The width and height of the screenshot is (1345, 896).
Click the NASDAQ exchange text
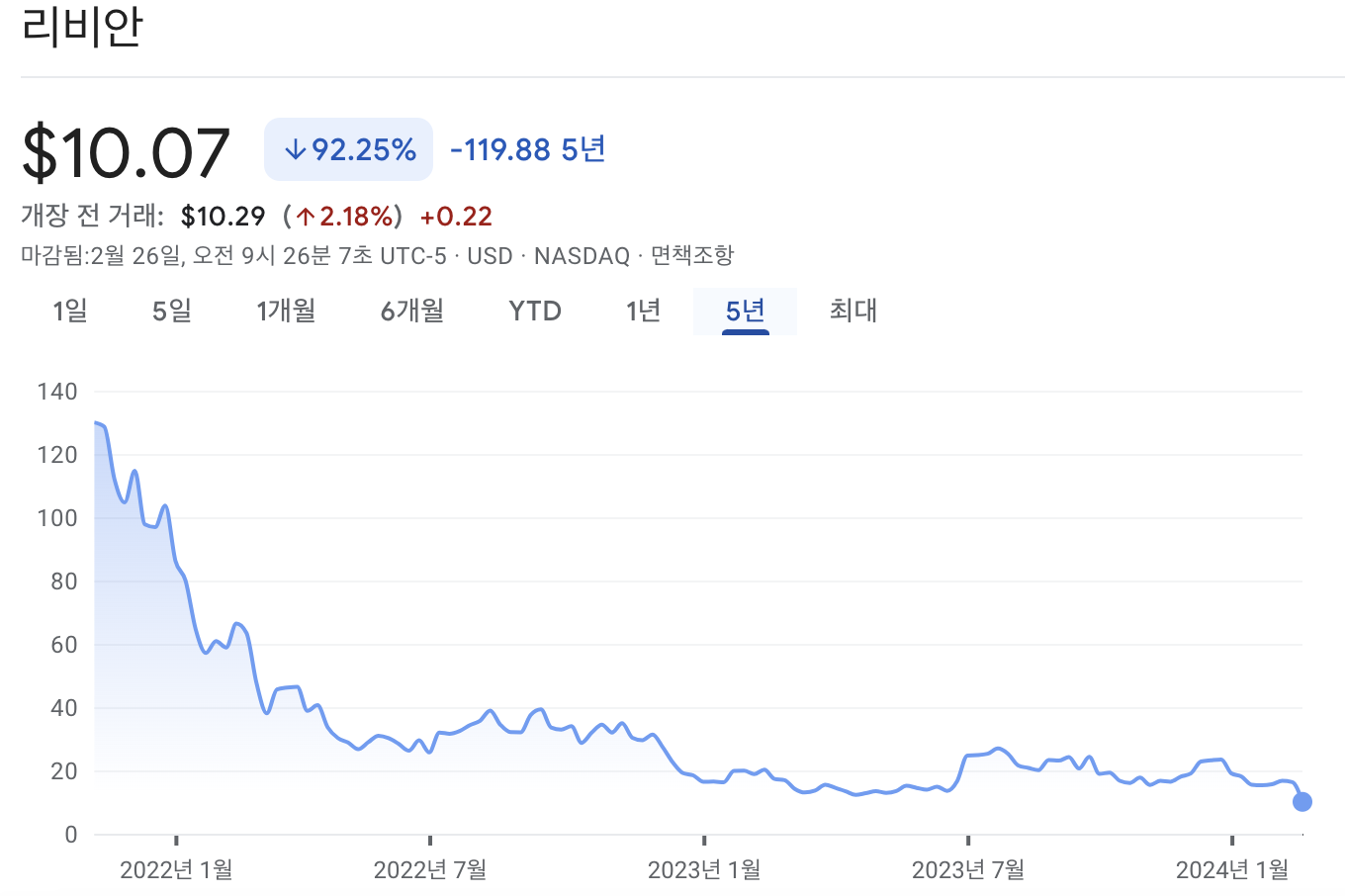click(582, 256)
